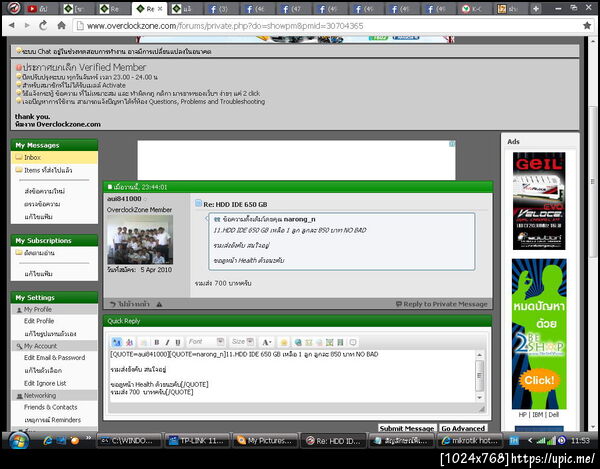Open C:\WINDOWS taskbar window
The image size is (600, 469).
click(x=129, y=441)
